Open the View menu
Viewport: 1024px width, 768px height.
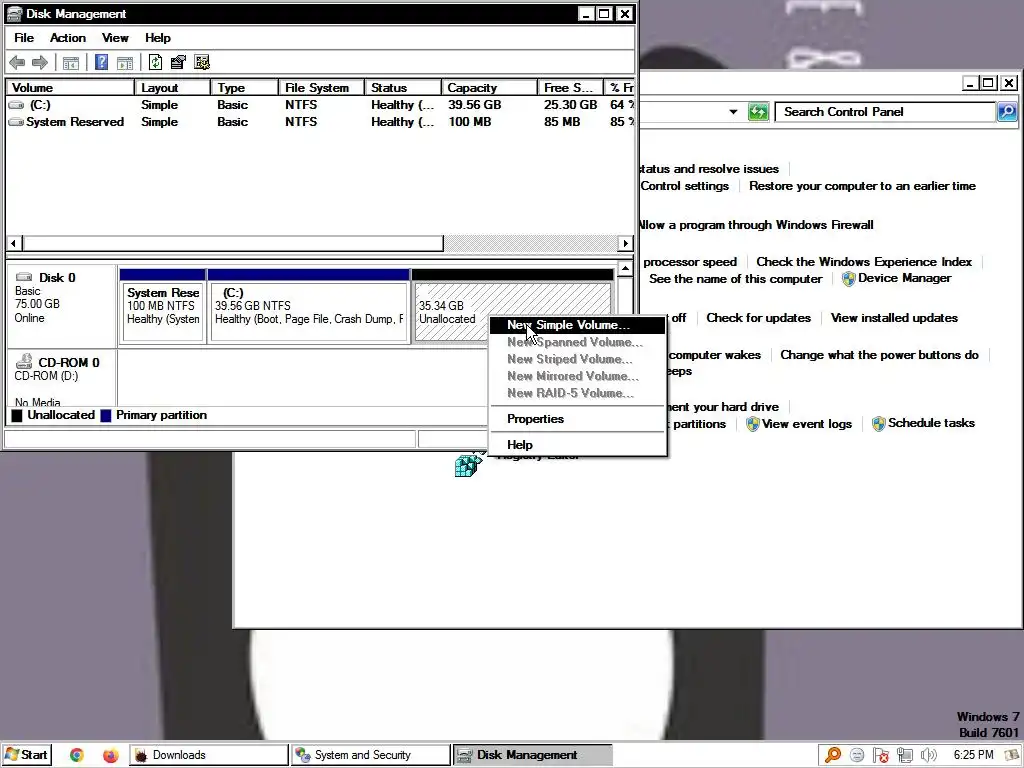pyautogui.click(x=115, y=38)
